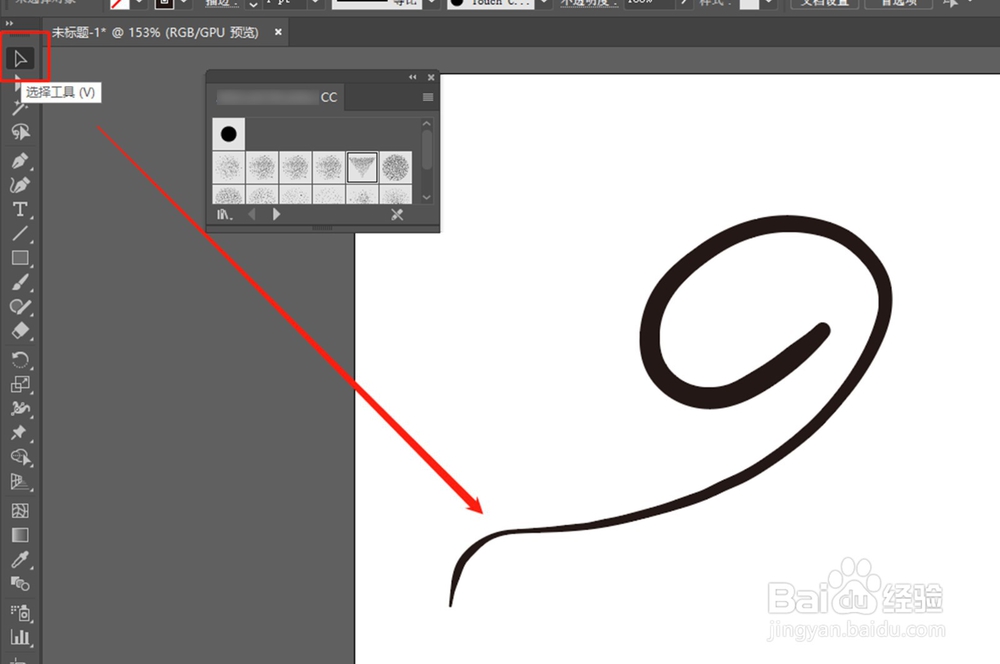Select the Rotate tool
Viewport: 1000px width, 664px height.
click(20, 360)
